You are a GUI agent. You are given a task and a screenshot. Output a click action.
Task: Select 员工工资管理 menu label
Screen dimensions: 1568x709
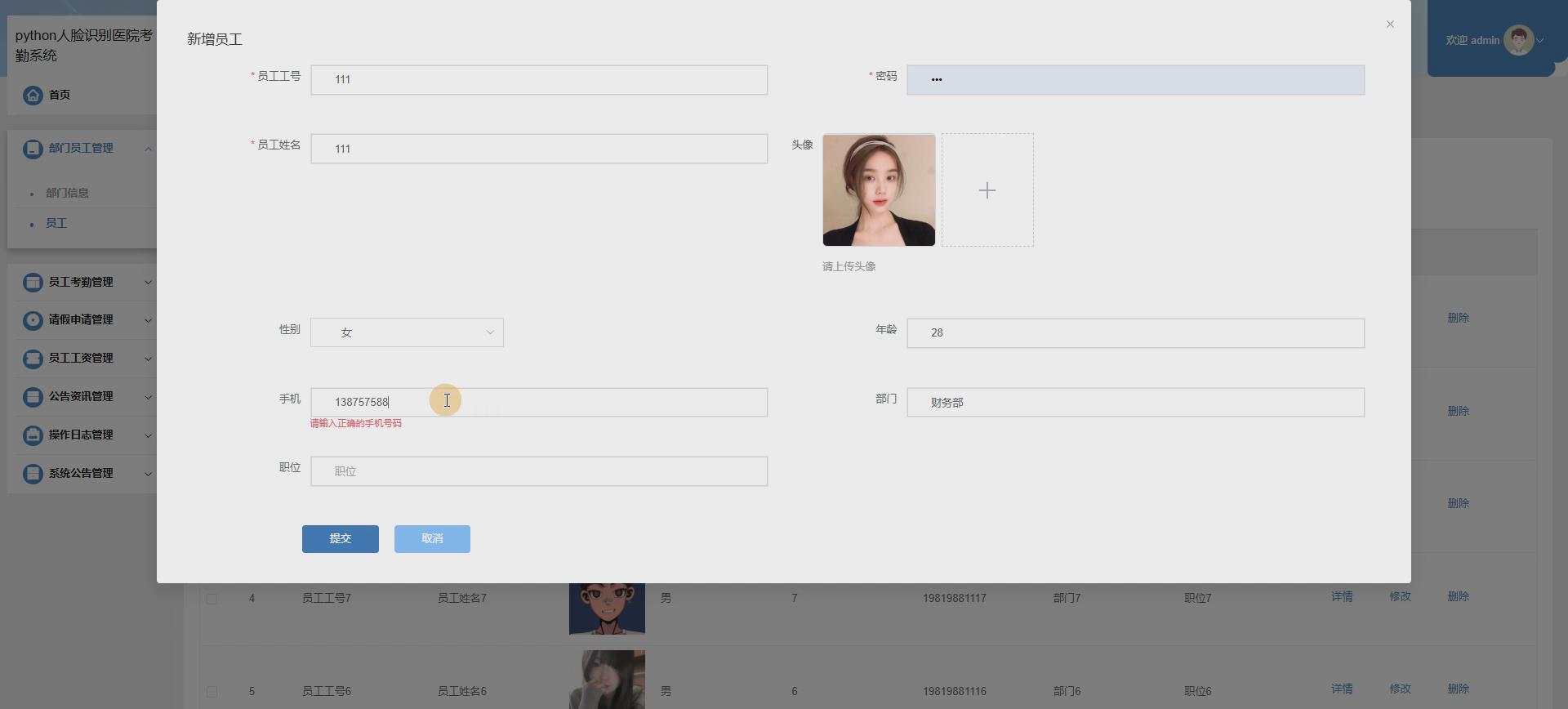pyautogui.click(x=81, y=358)
